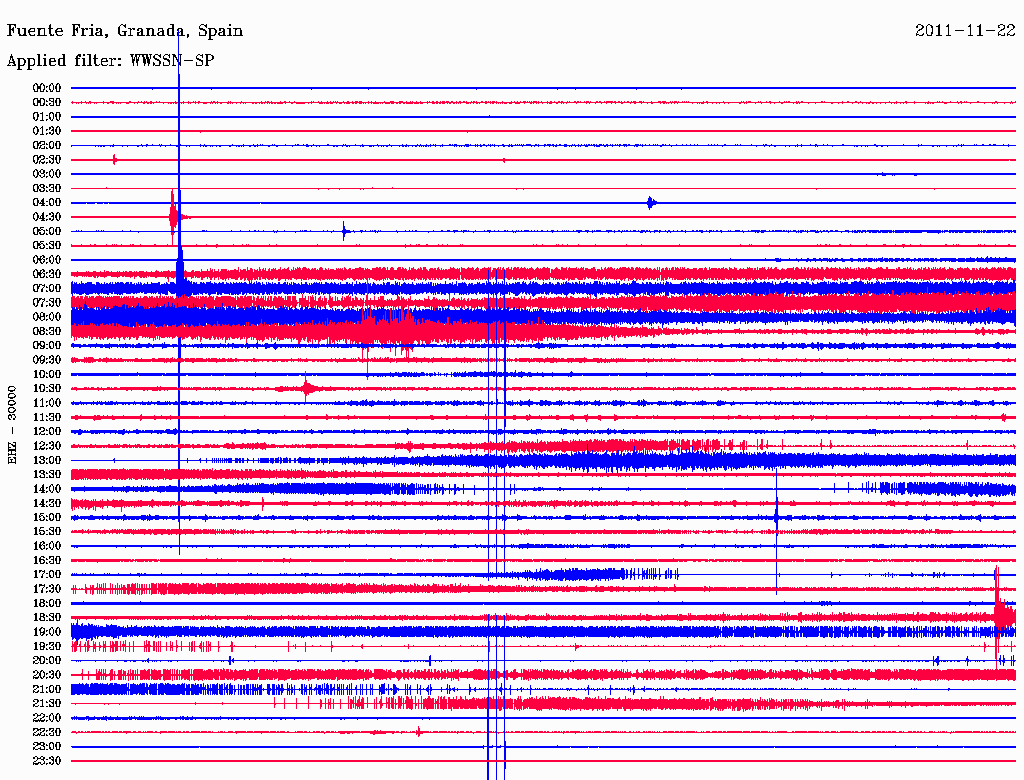Select the 14:30 time label
This screenshot has height=780, width=1024.
[x=47, y=503]
